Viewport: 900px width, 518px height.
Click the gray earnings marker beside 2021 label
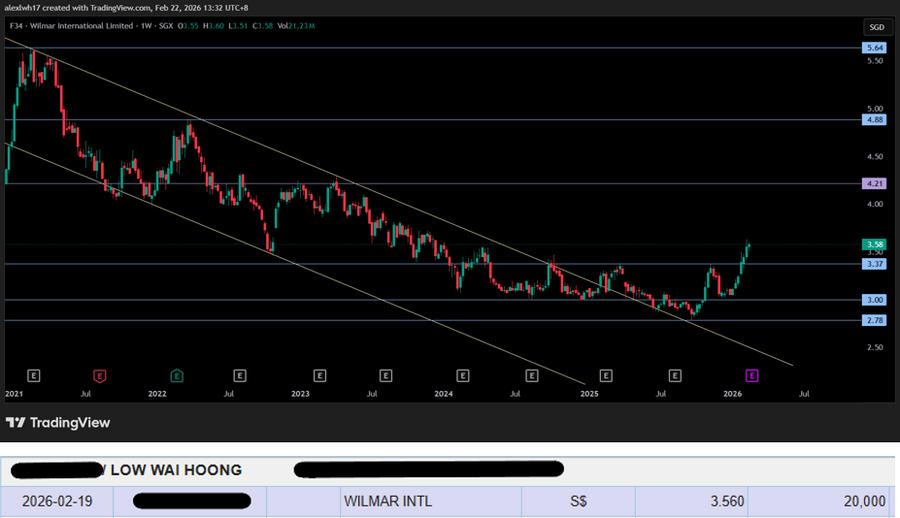tap(34, 376)
